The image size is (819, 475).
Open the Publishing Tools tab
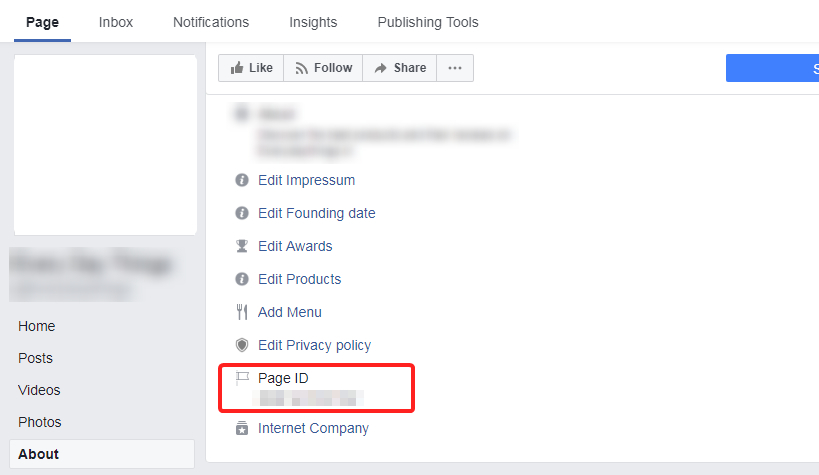pos(428,22)
